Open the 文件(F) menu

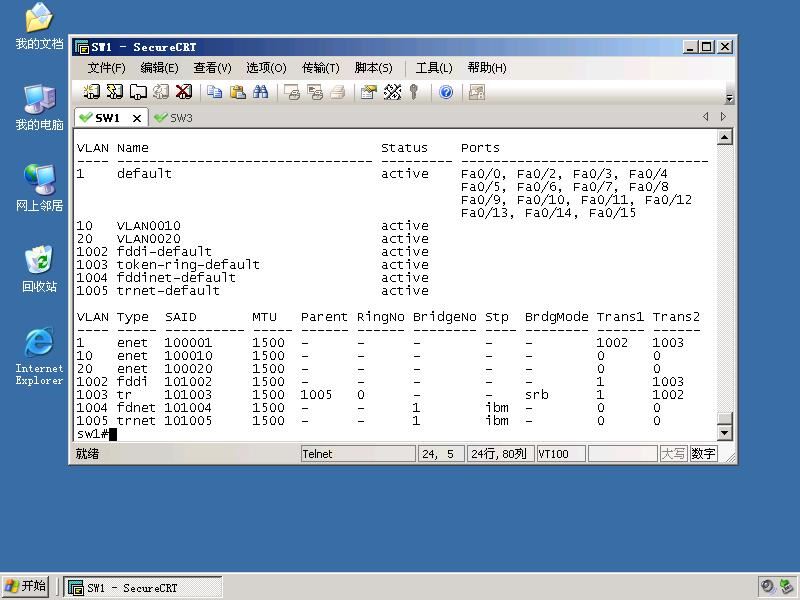107,68
